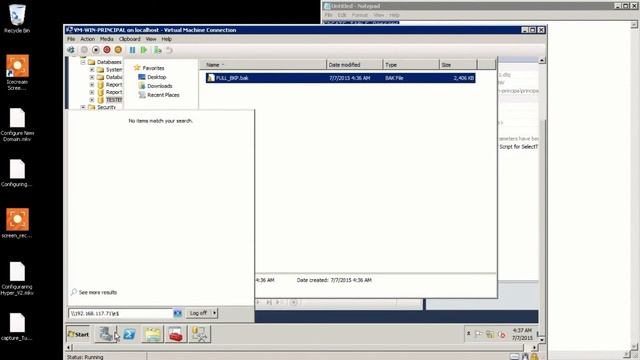640x360 pixels.
Task: Open Recycle Bin on the desktop
Action: pyautogui.click(x=17, y=18)
